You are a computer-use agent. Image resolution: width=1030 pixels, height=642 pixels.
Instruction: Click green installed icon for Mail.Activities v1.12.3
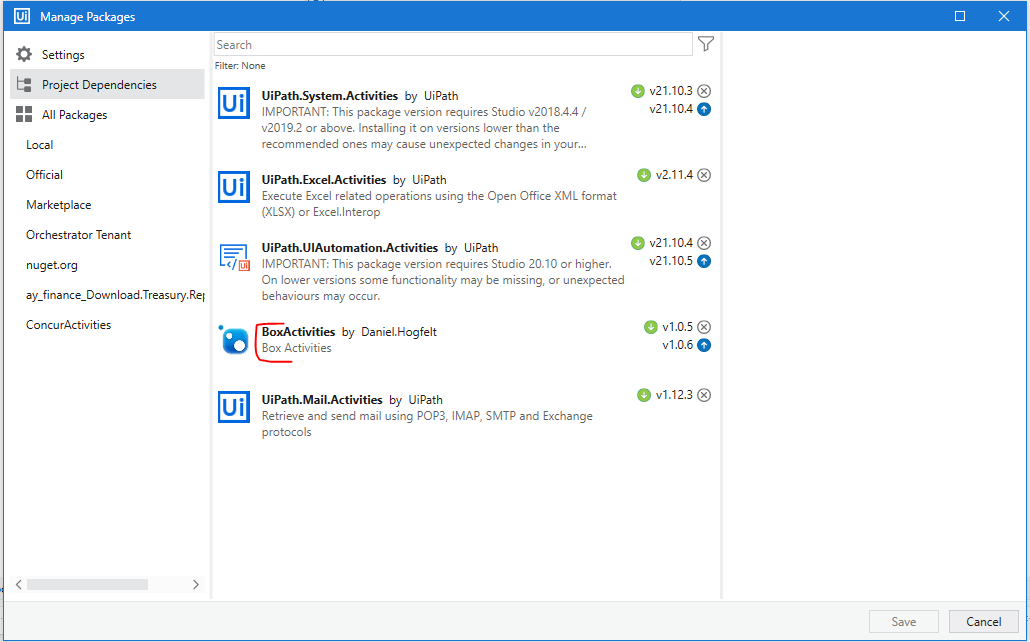tap(644, 395)
